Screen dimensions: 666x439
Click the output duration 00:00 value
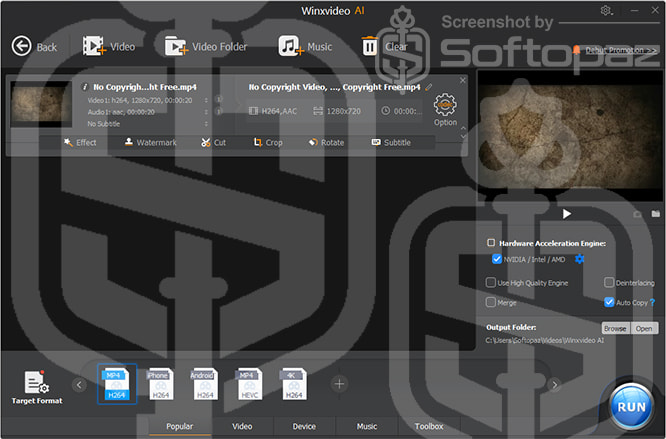tap(402, 111)
